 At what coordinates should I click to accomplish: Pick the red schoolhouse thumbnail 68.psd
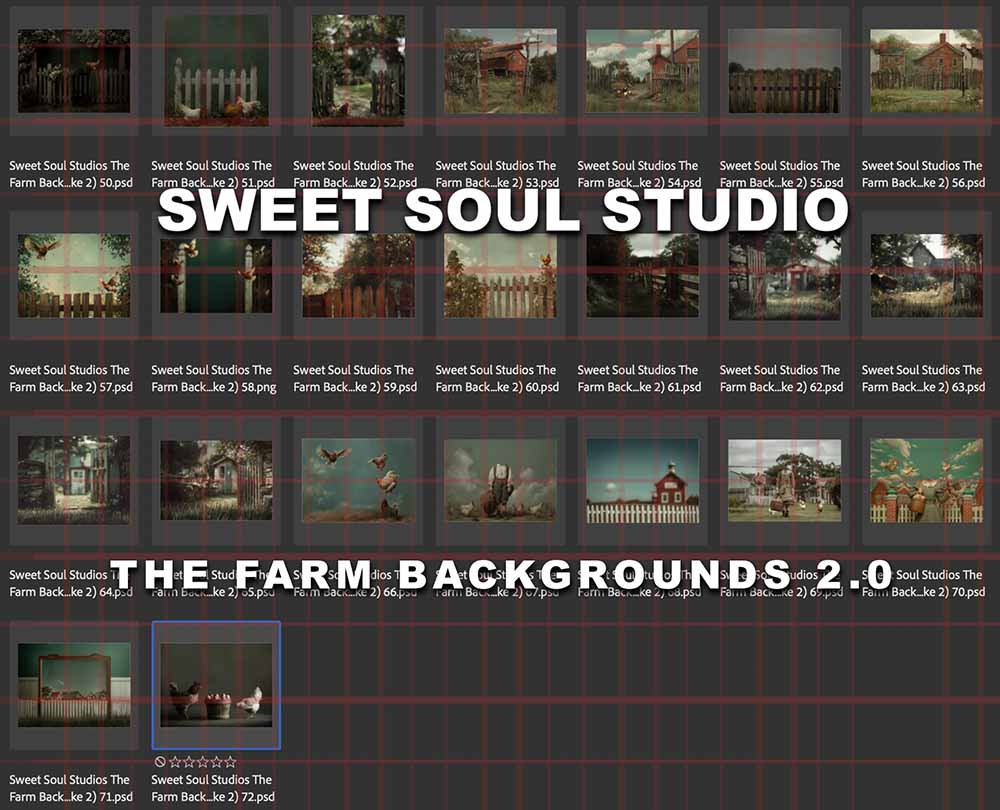point(642,480)
